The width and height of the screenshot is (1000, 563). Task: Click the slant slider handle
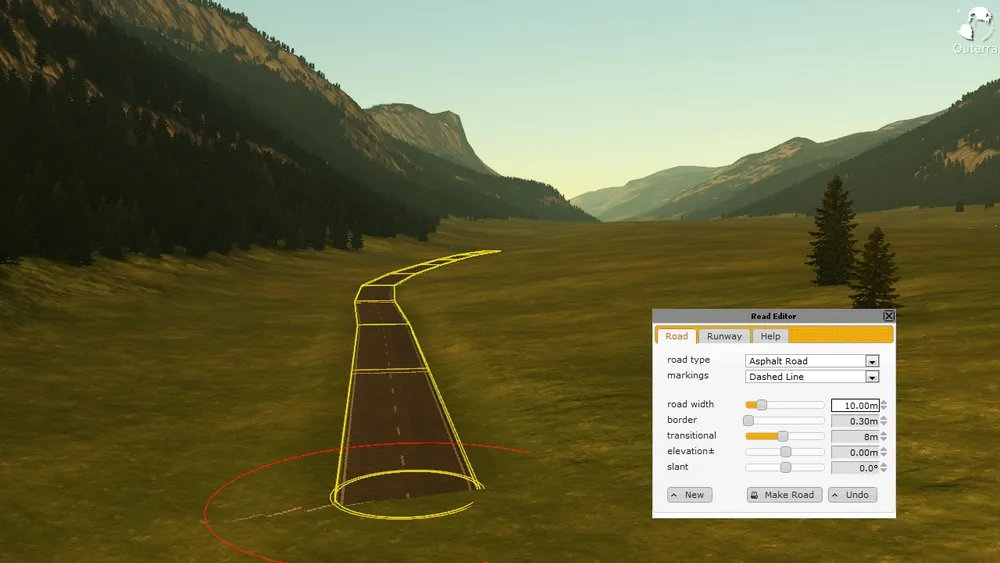[x=786, y=467]
